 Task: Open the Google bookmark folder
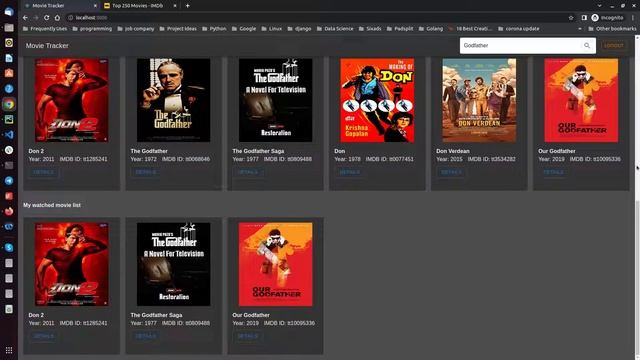[x=244, y=29]
